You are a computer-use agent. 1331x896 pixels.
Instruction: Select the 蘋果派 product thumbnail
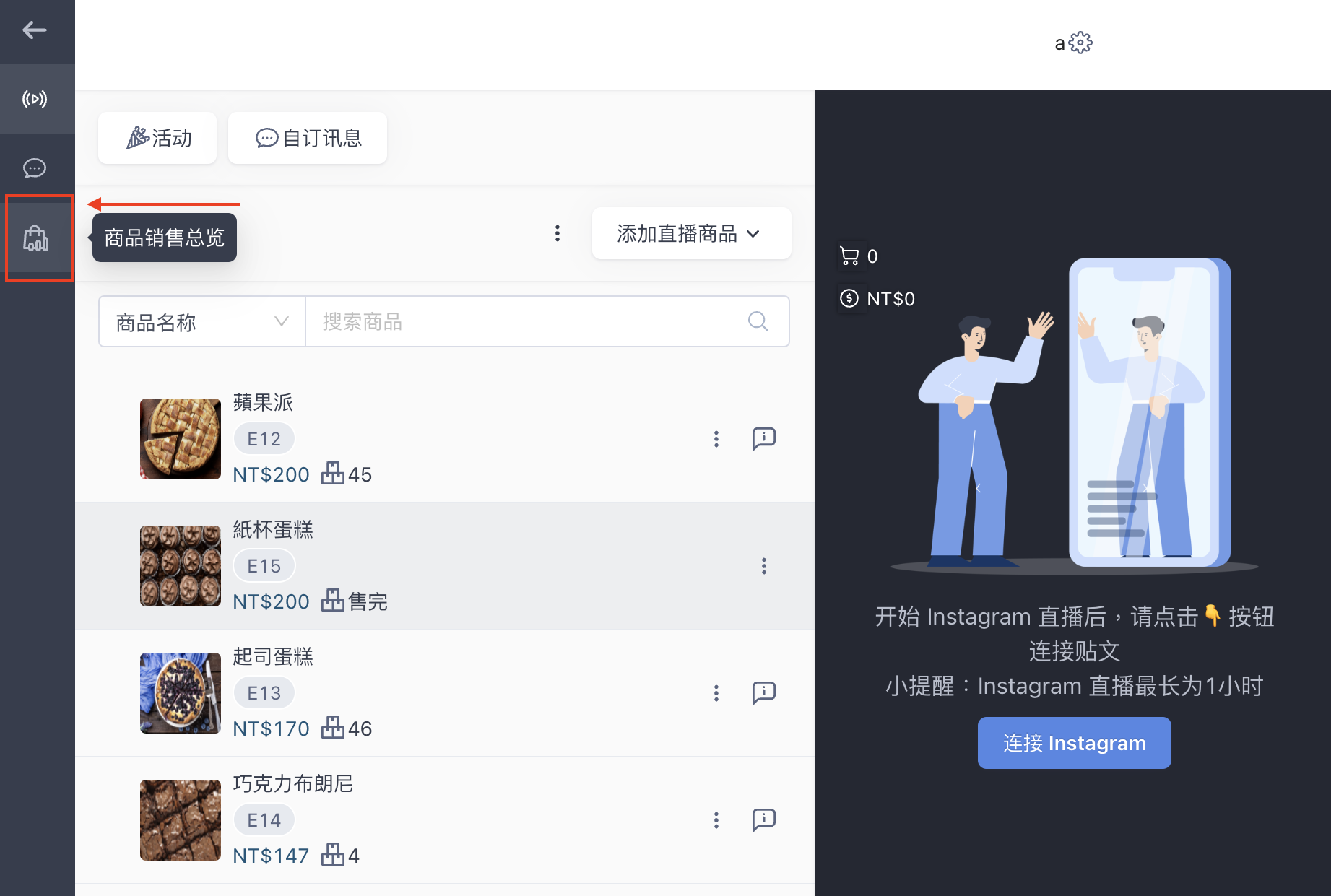tap(181, 439)
